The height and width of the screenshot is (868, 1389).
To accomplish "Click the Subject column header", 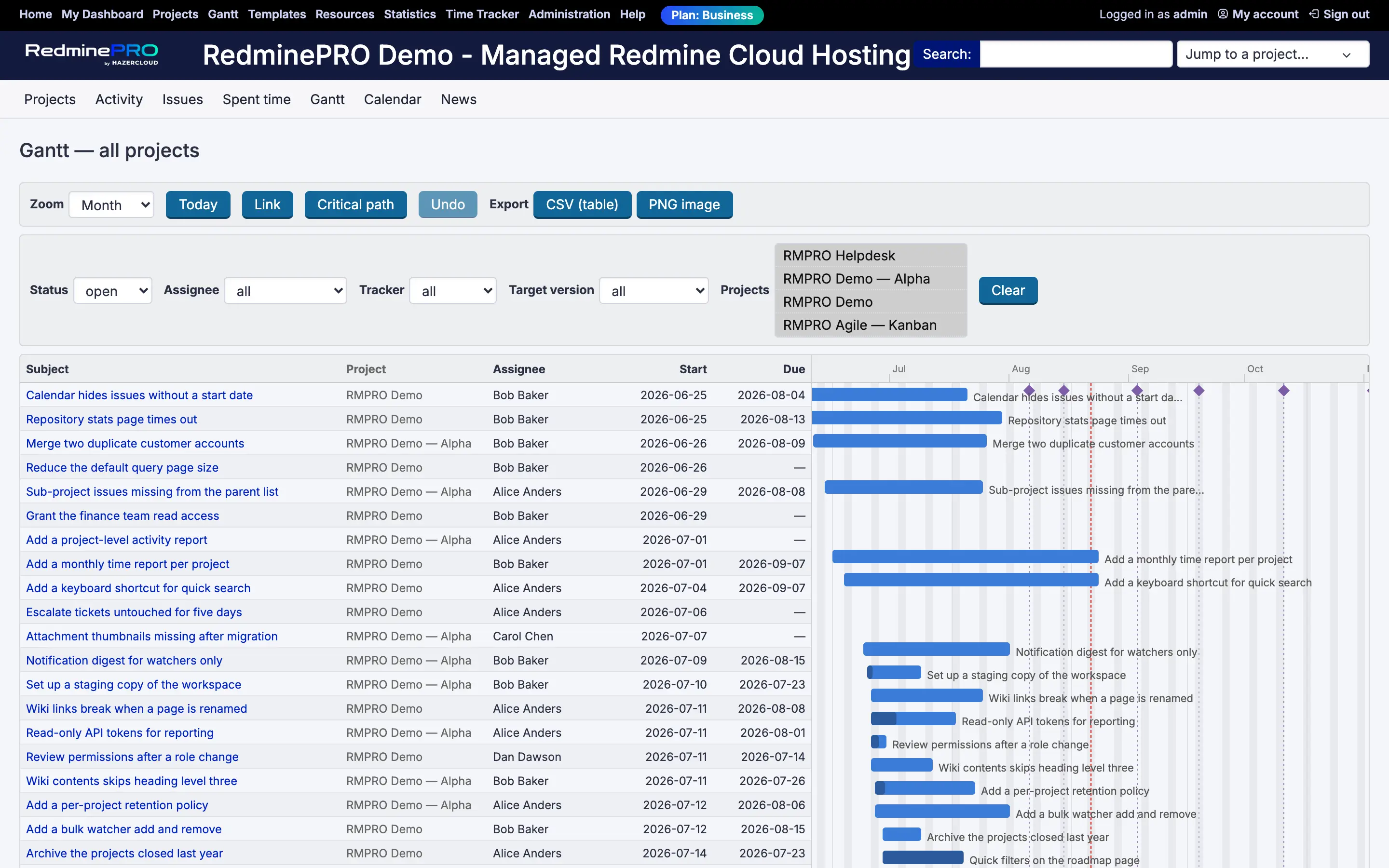I will click(47, 369).
